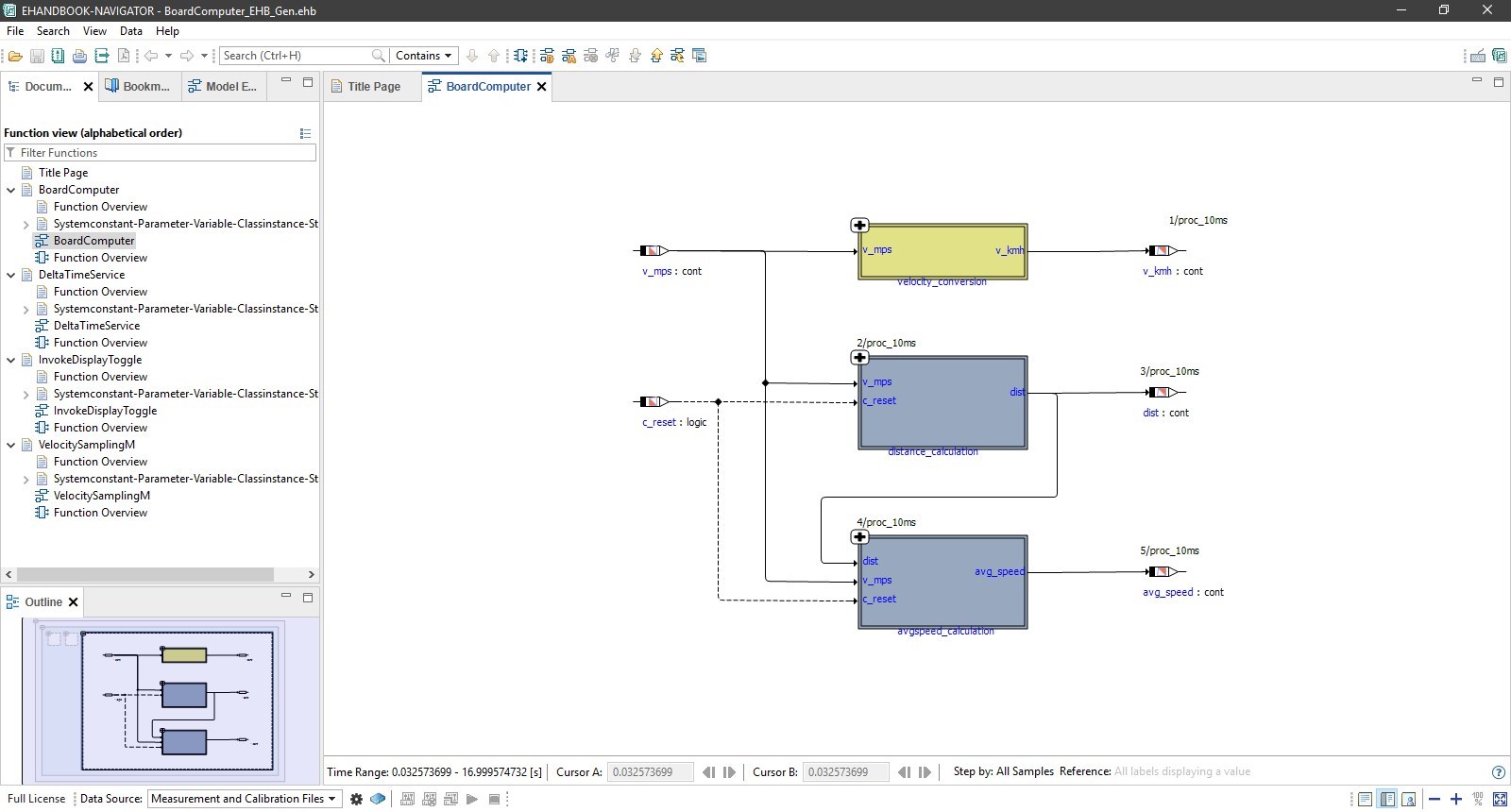This screenshot has width=1511, height=812.
Task: Select VelocitySamplingM model in function tree
Action: [101, 496]
